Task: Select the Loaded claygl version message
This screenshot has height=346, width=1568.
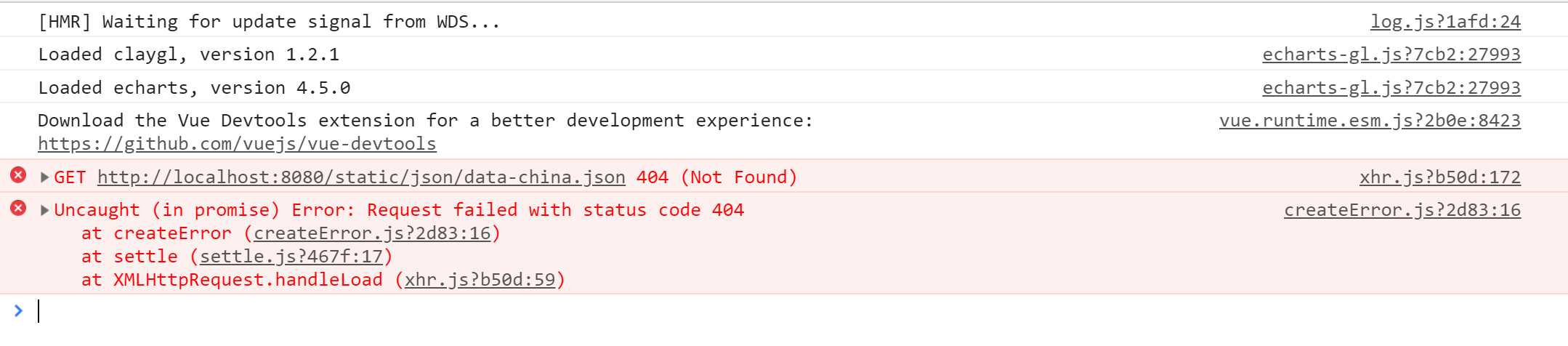Action: point(188,55)
